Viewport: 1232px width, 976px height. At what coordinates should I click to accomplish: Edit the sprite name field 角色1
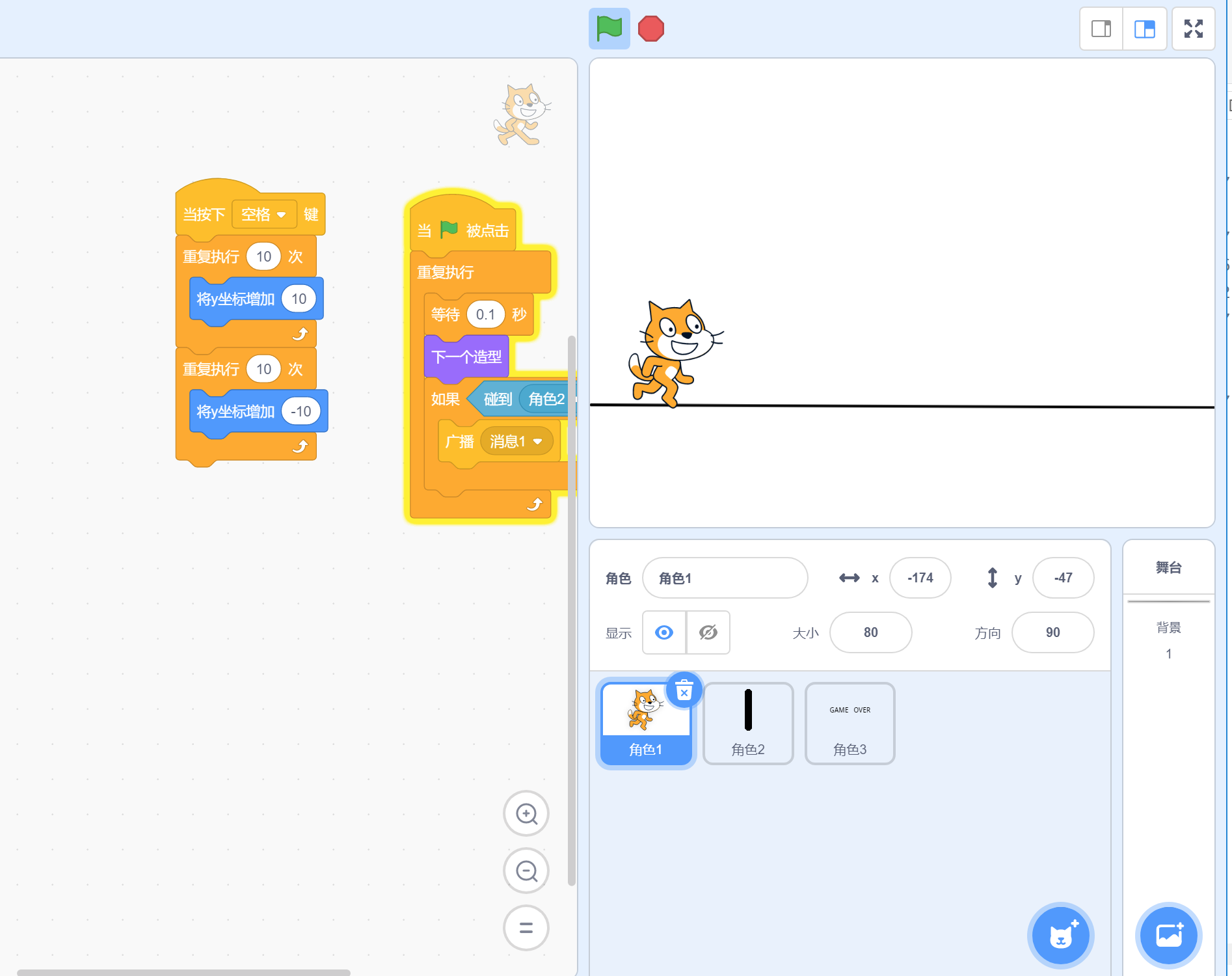(x=725, y=578)
